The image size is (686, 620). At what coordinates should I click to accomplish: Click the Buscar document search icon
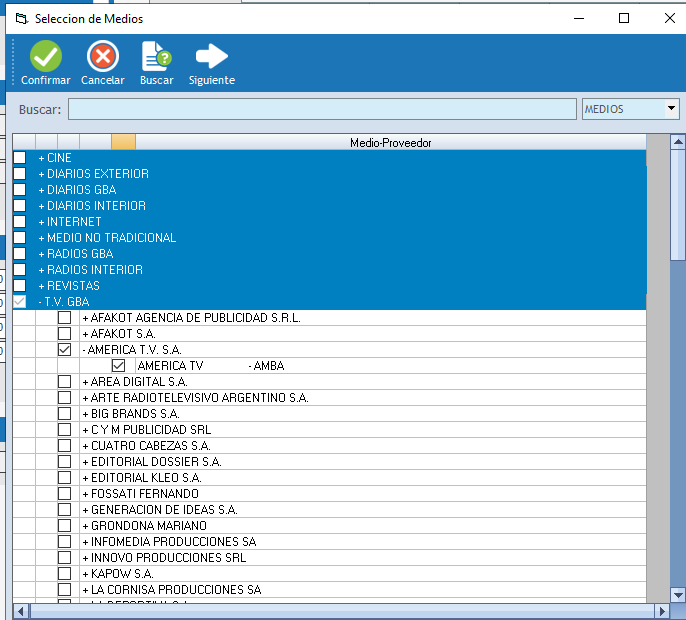click(156, 56)
